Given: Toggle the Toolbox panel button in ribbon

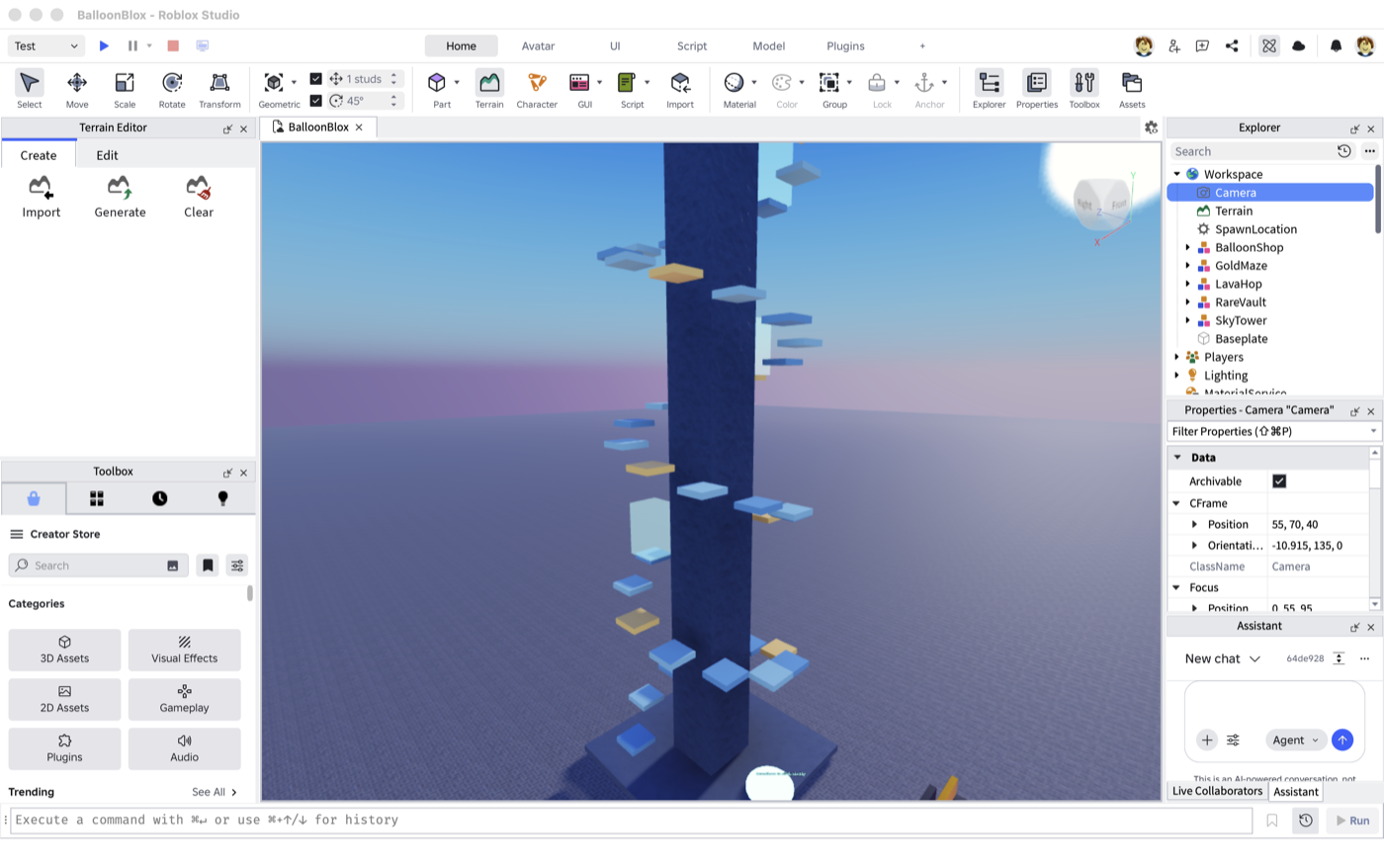Looking at the screenshot, I should point(1084,89).
